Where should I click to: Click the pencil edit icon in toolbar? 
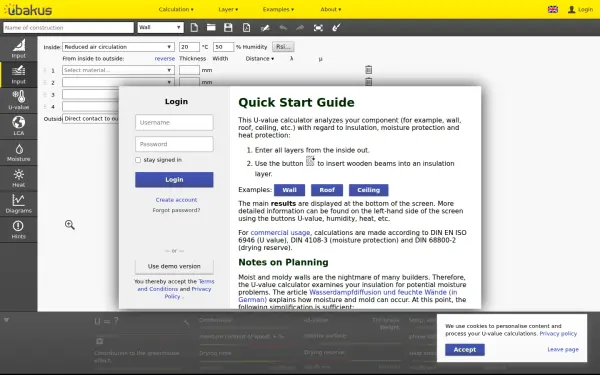pos(265,28)
